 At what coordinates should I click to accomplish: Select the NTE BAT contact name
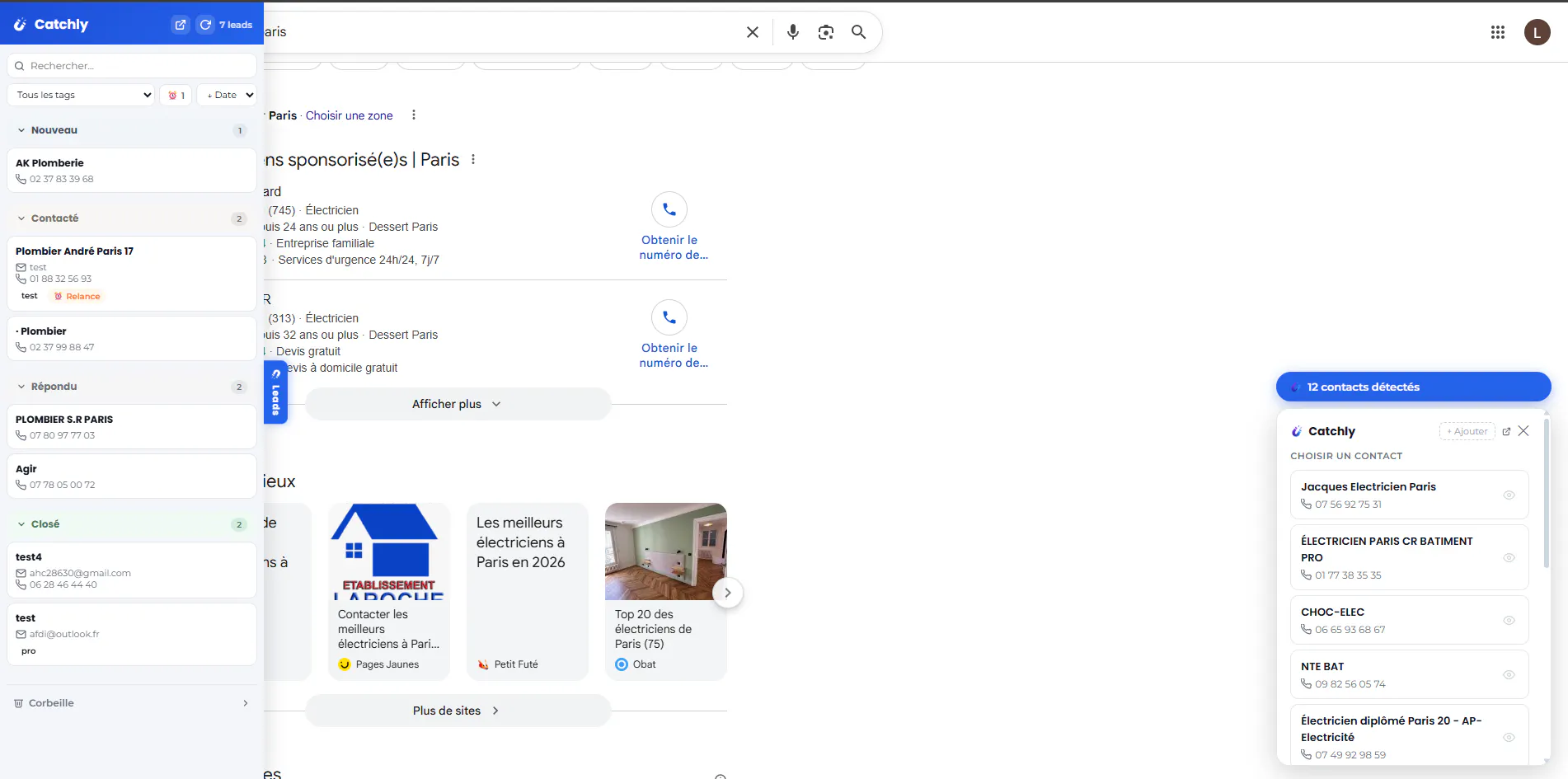click(1322, 666)
